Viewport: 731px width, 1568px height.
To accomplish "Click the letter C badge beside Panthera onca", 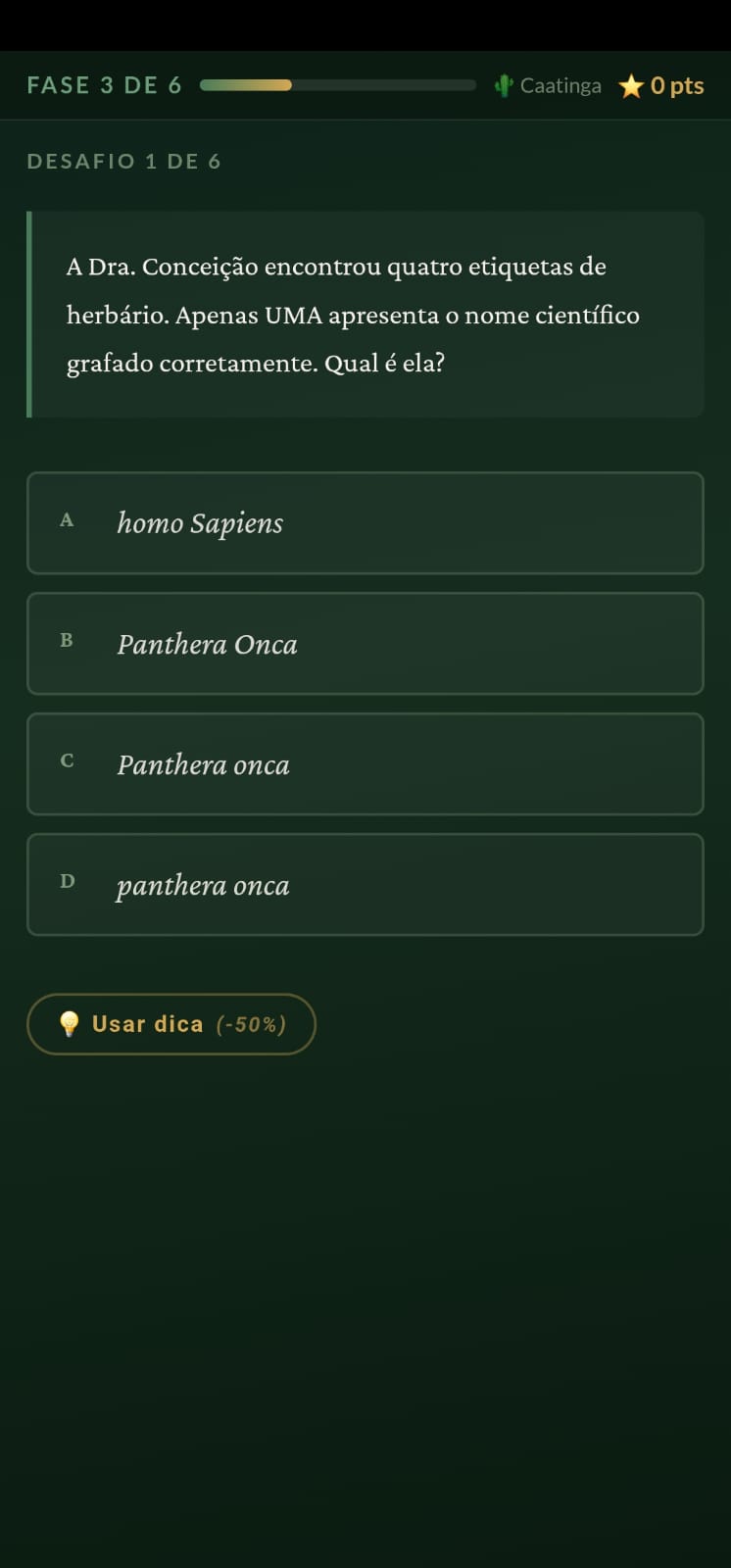I will 67,760.
